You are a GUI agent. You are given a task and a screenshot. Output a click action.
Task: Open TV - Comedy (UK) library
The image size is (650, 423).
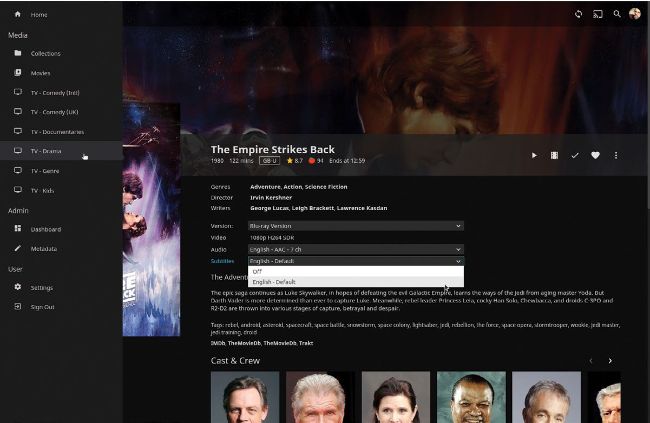[x=61, y=112]
